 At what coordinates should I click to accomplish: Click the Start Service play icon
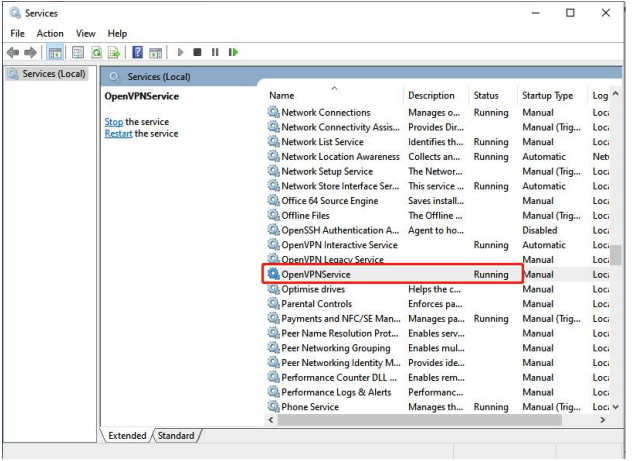(180, 52)
